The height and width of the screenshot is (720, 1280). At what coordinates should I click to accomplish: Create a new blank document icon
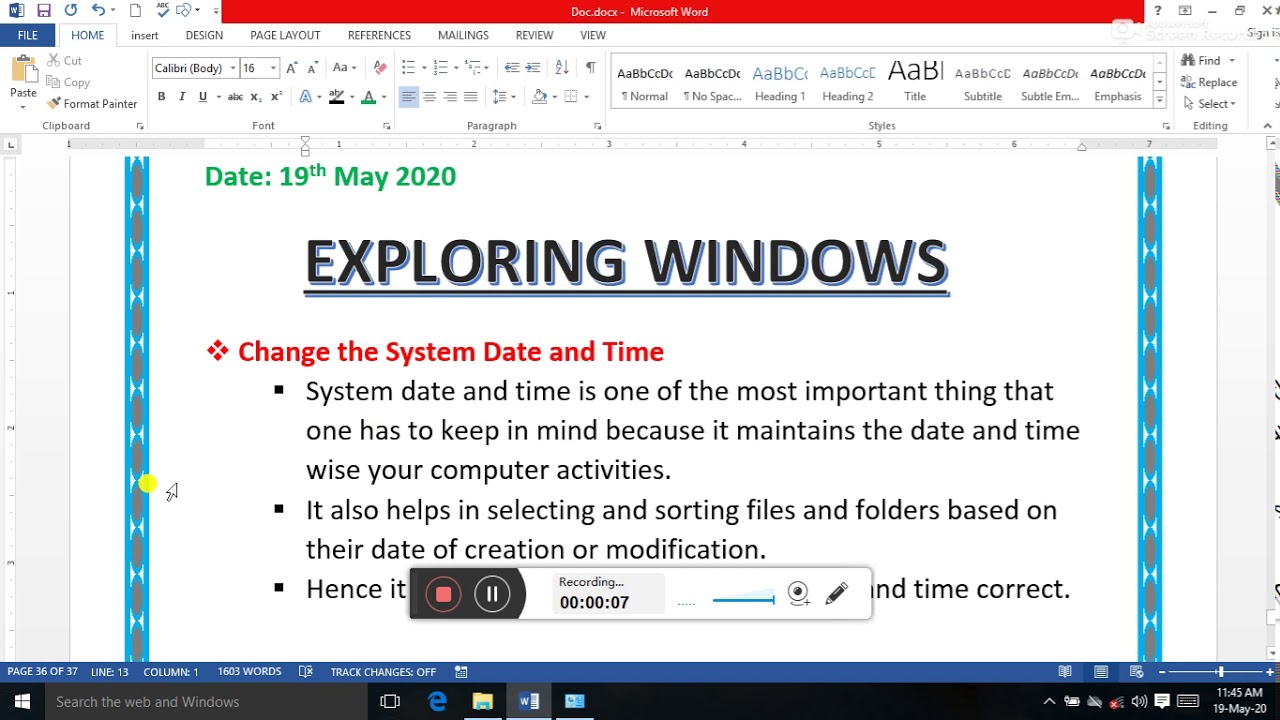click(x=135, y=11)
